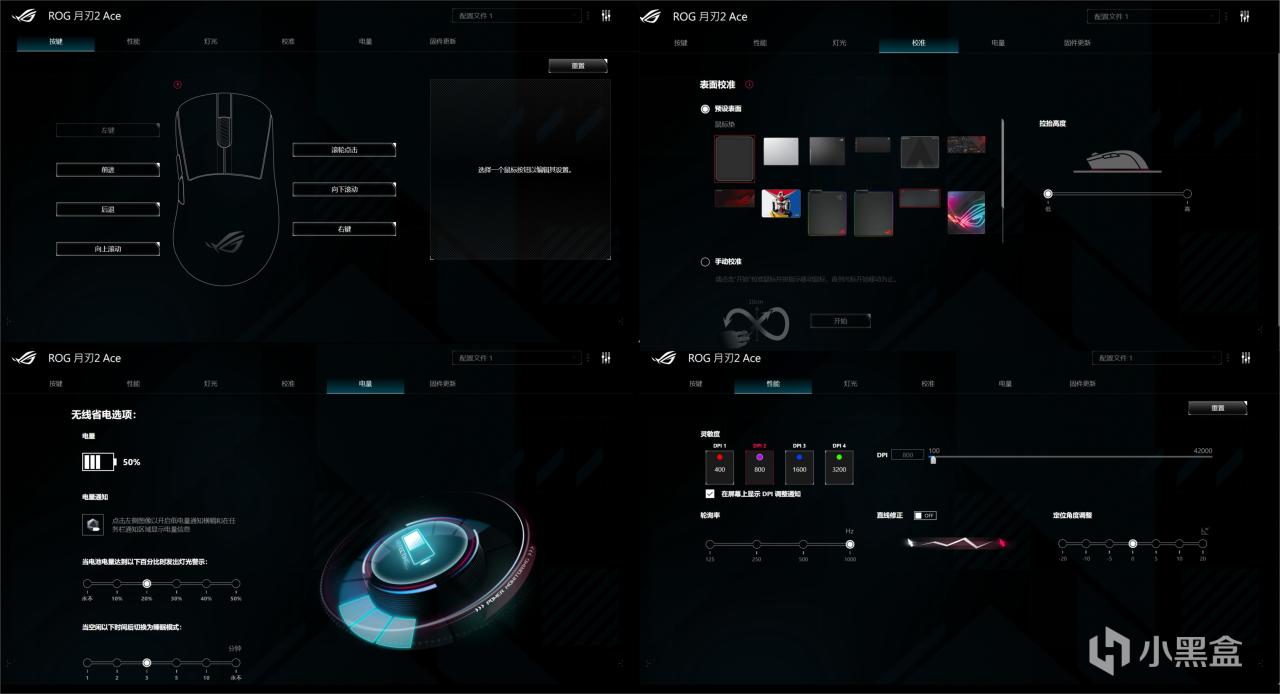Set lift-off distance slider to 低
This screenshot has height=694, width=1280.
pyautogui.click(x=1048, y=194)
